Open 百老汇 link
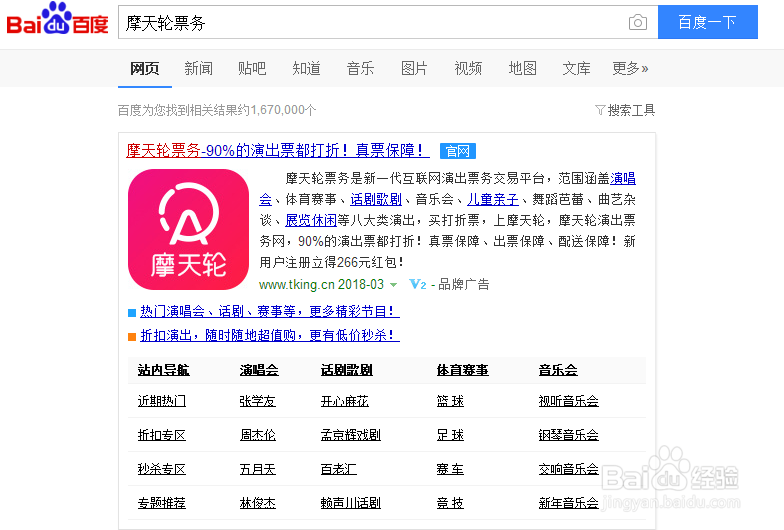784x530 pixels. coord(338,469)
